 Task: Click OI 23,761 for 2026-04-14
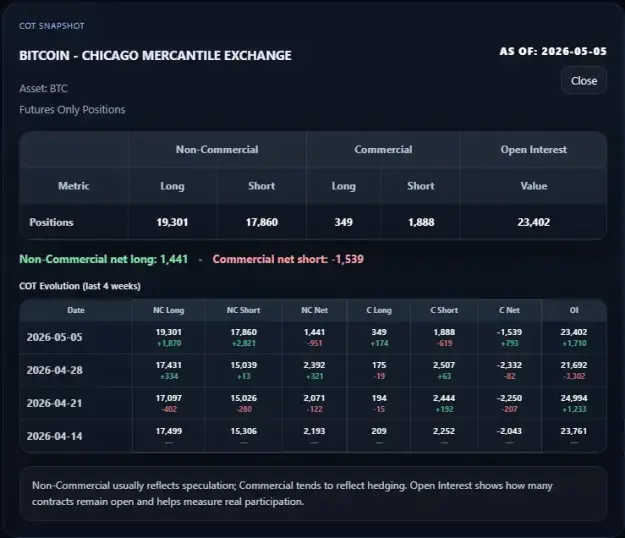coord(574,431)
